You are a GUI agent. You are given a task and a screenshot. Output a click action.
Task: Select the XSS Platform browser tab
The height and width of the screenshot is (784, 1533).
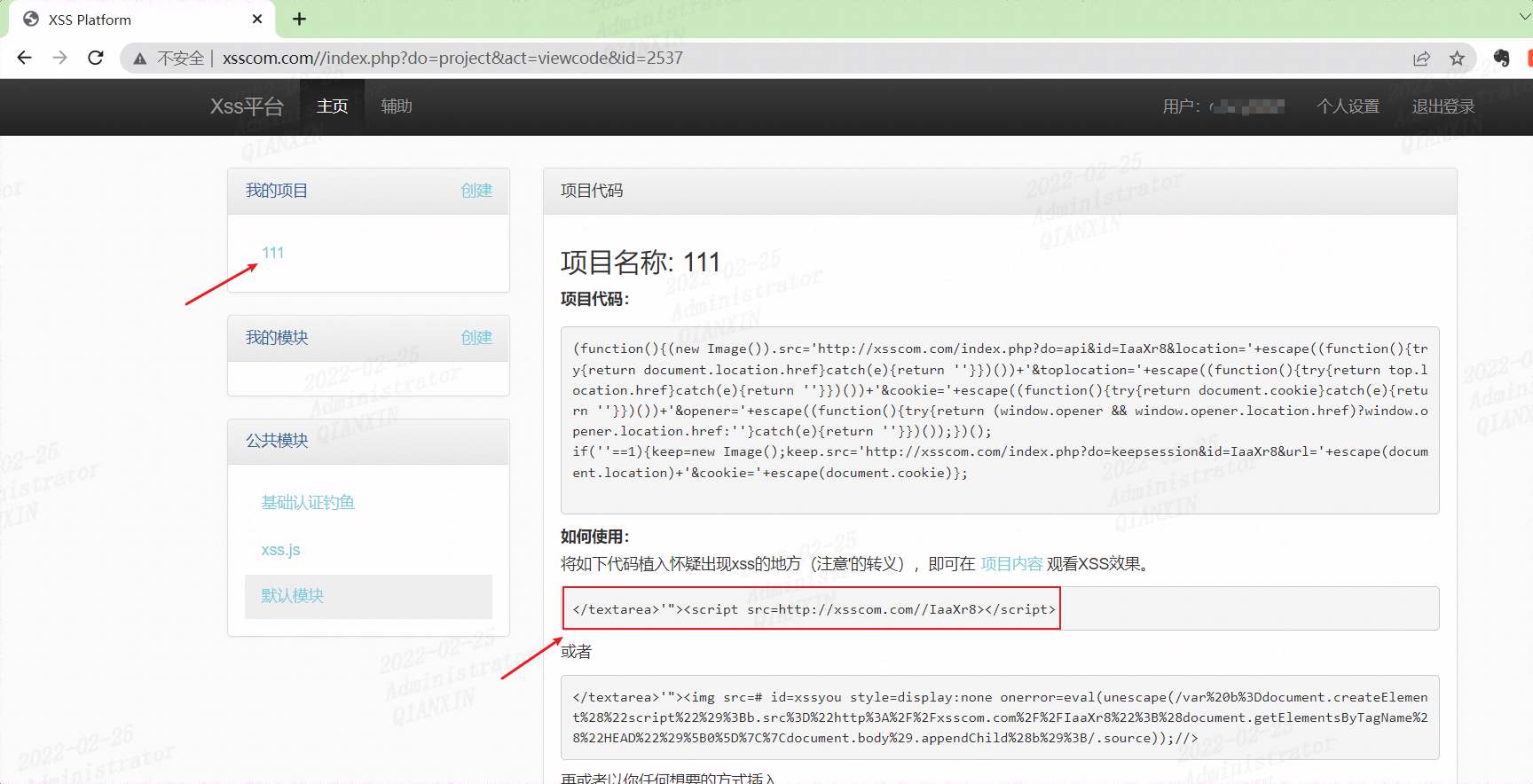pos(142,20)
